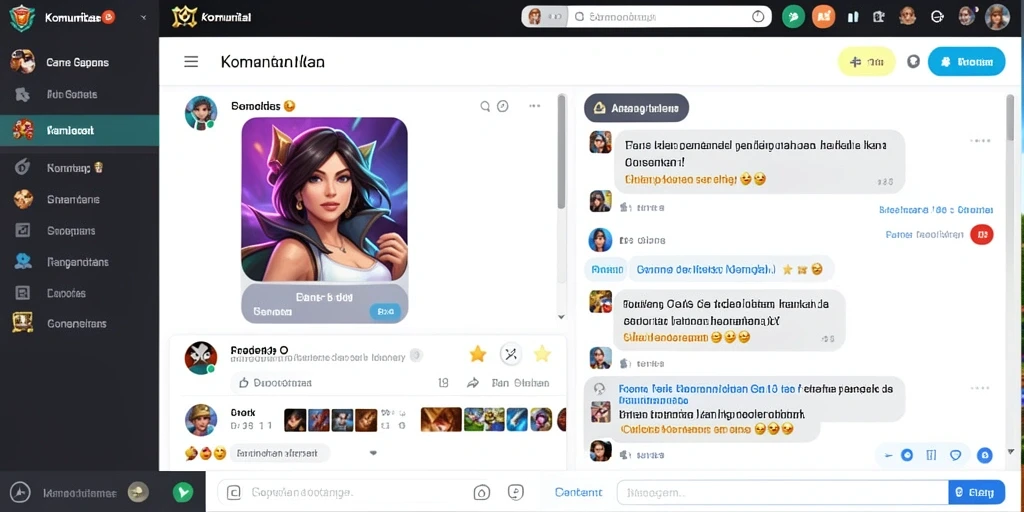1024x512 pixels.
Task: Click the down arrow of chat scrollbar
Action: coord(1010,451)
